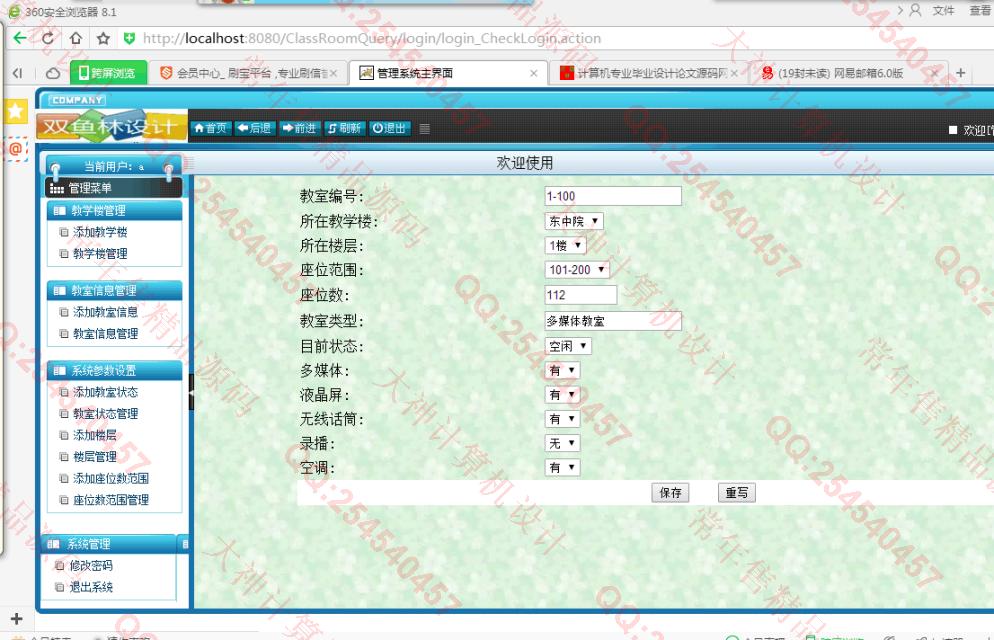Click the 首页 toolbar button
994x640 pixels.
coord(210,128)
